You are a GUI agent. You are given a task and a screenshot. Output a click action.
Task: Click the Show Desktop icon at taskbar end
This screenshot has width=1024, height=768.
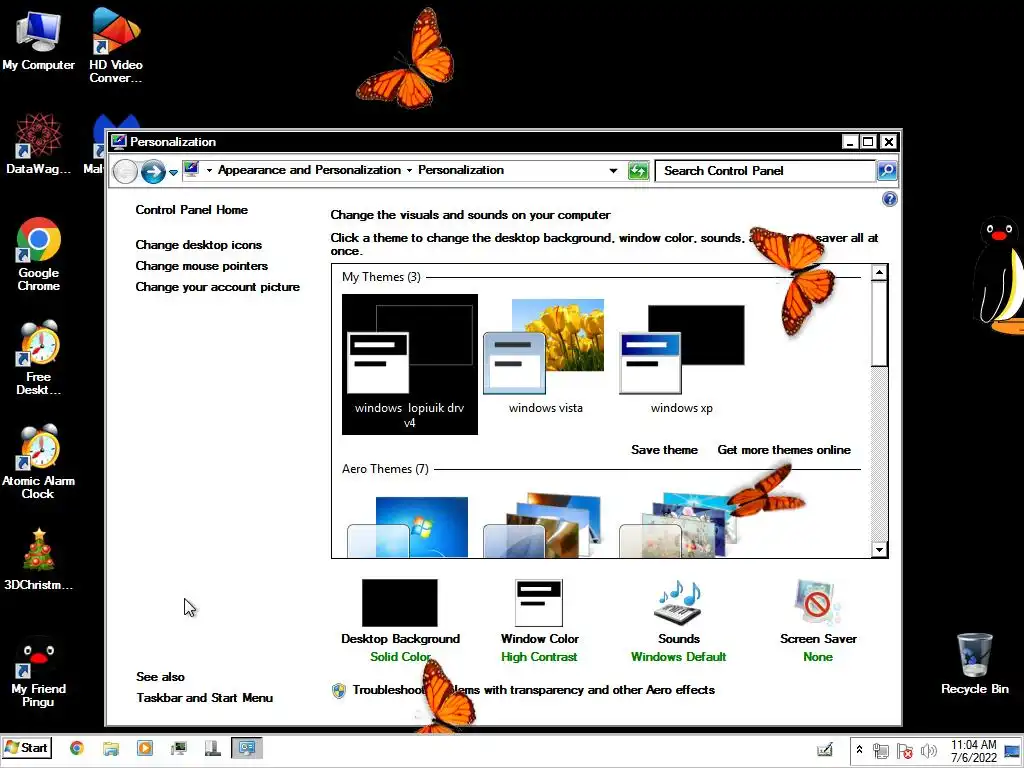pyautogui.click(x=1012, y=751)
